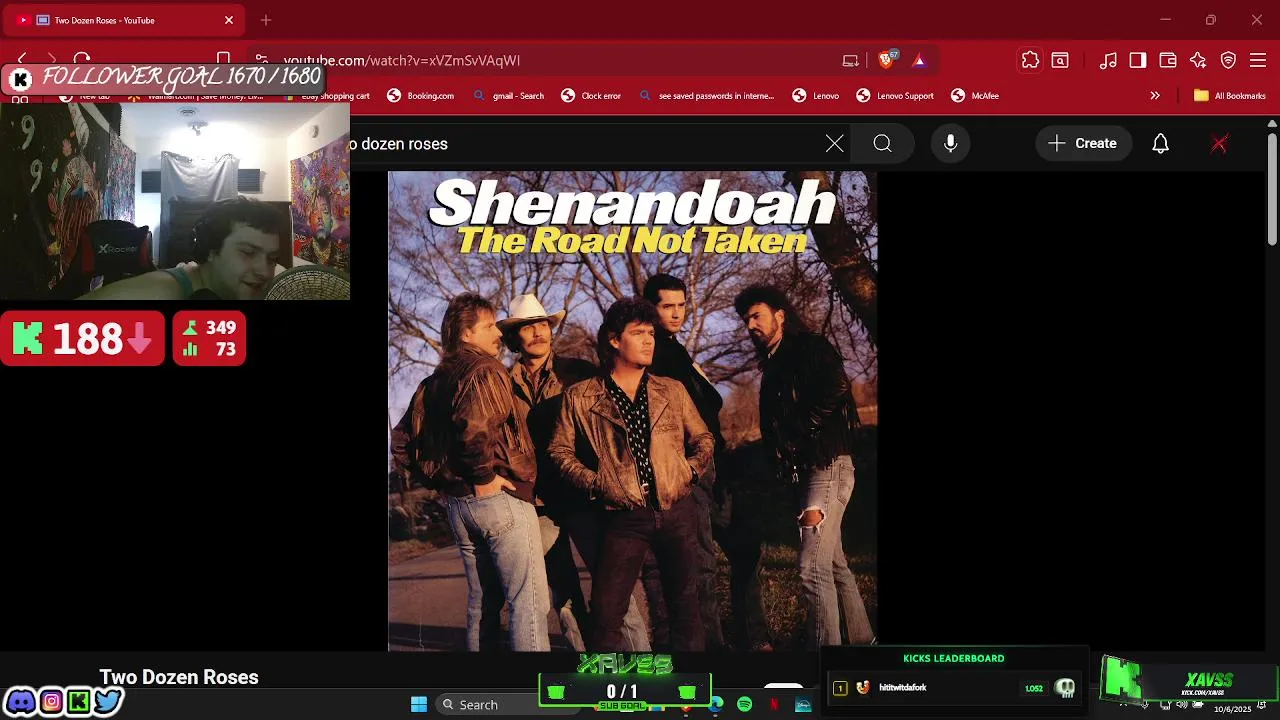Click the Discord icon in overlay
1280x720 pixels.
(20, 701)
